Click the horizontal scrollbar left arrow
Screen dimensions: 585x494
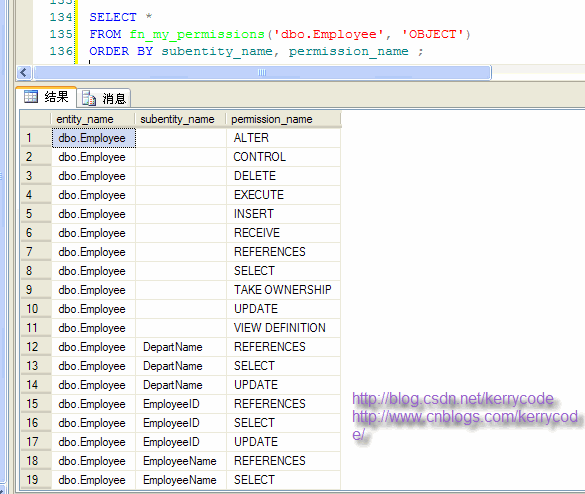[x=24, y=72]
